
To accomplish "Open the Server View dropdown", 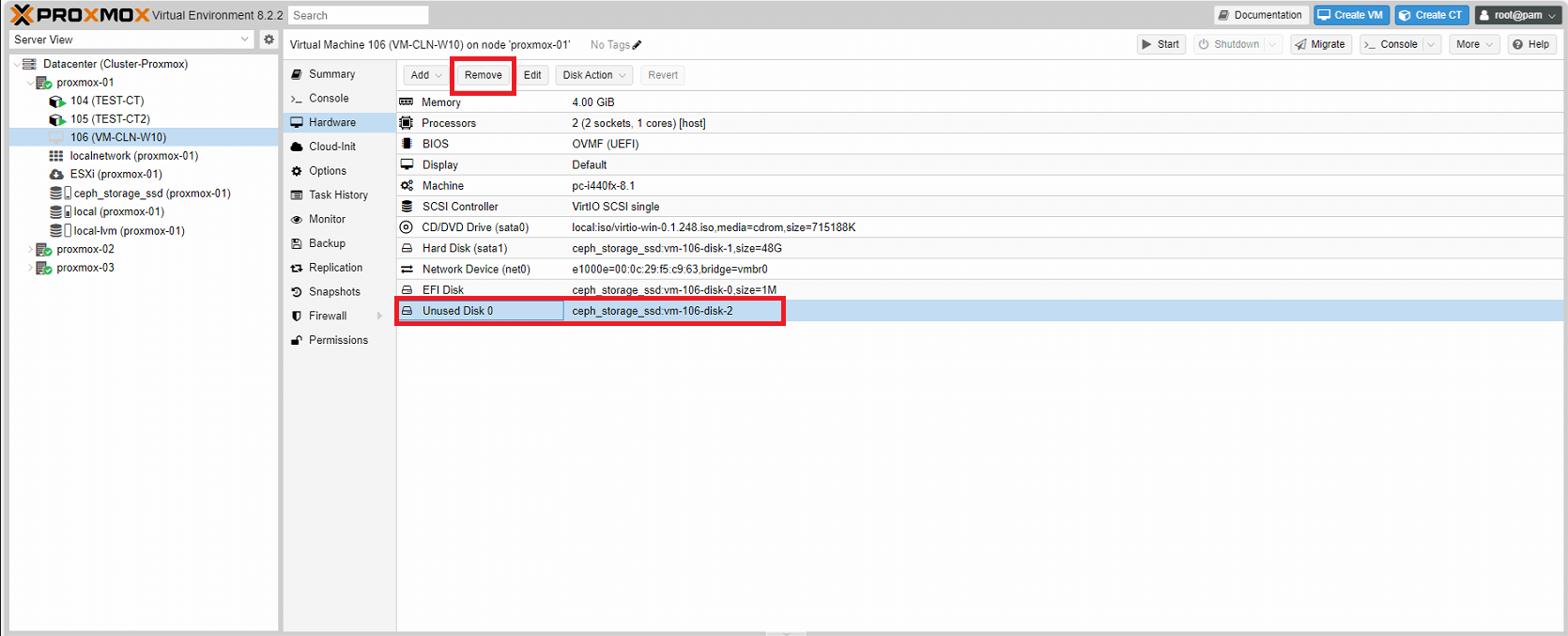I will (x=245, y=39).
